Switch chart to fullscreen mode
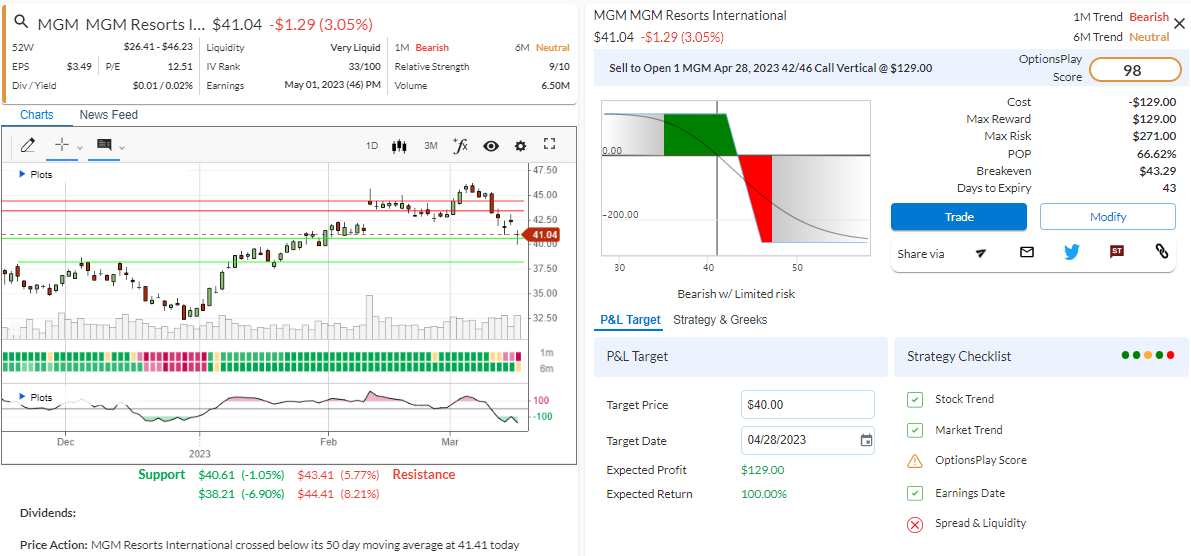Viewport: 1191px width, 556px height. point(551,144)
